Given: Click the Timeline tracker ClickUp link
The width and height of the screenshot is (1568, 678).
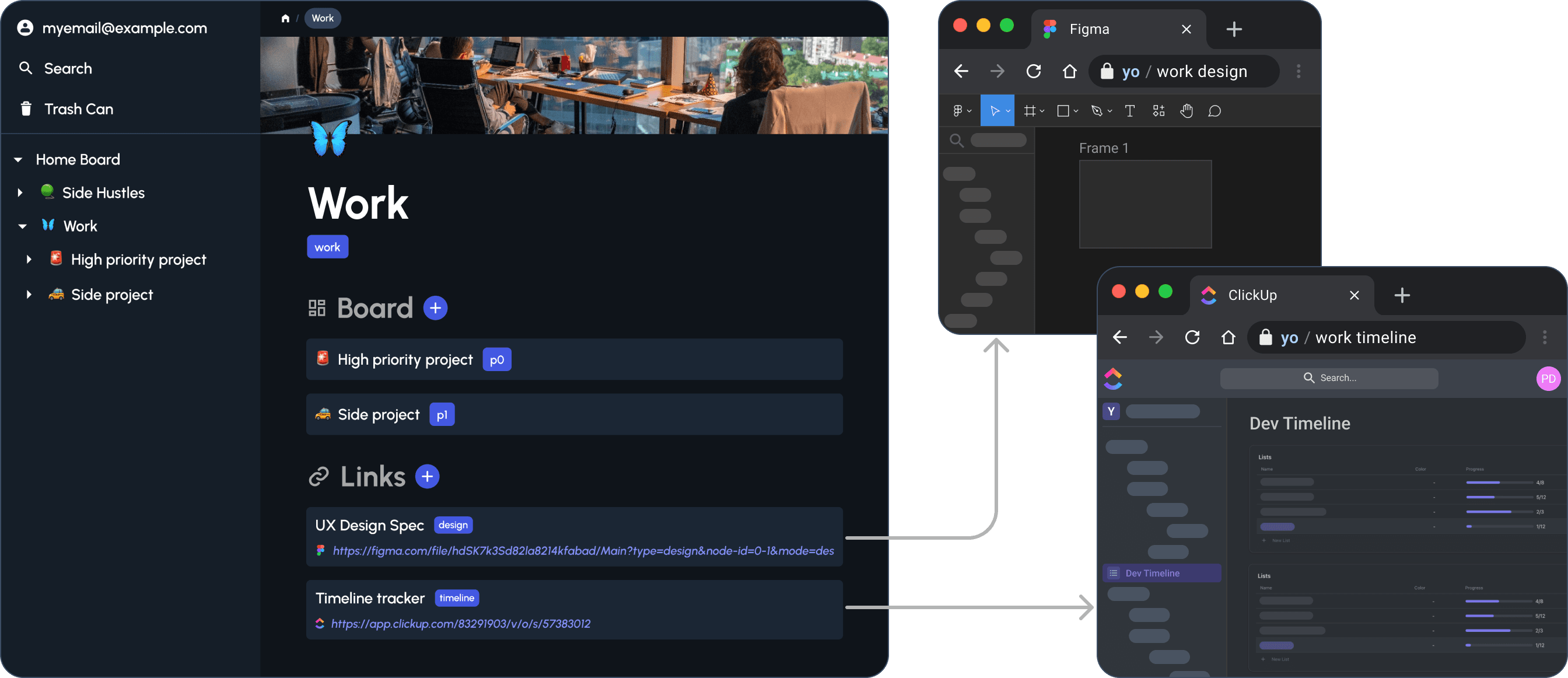Looking at the screenshot, I should click(460, 623).
